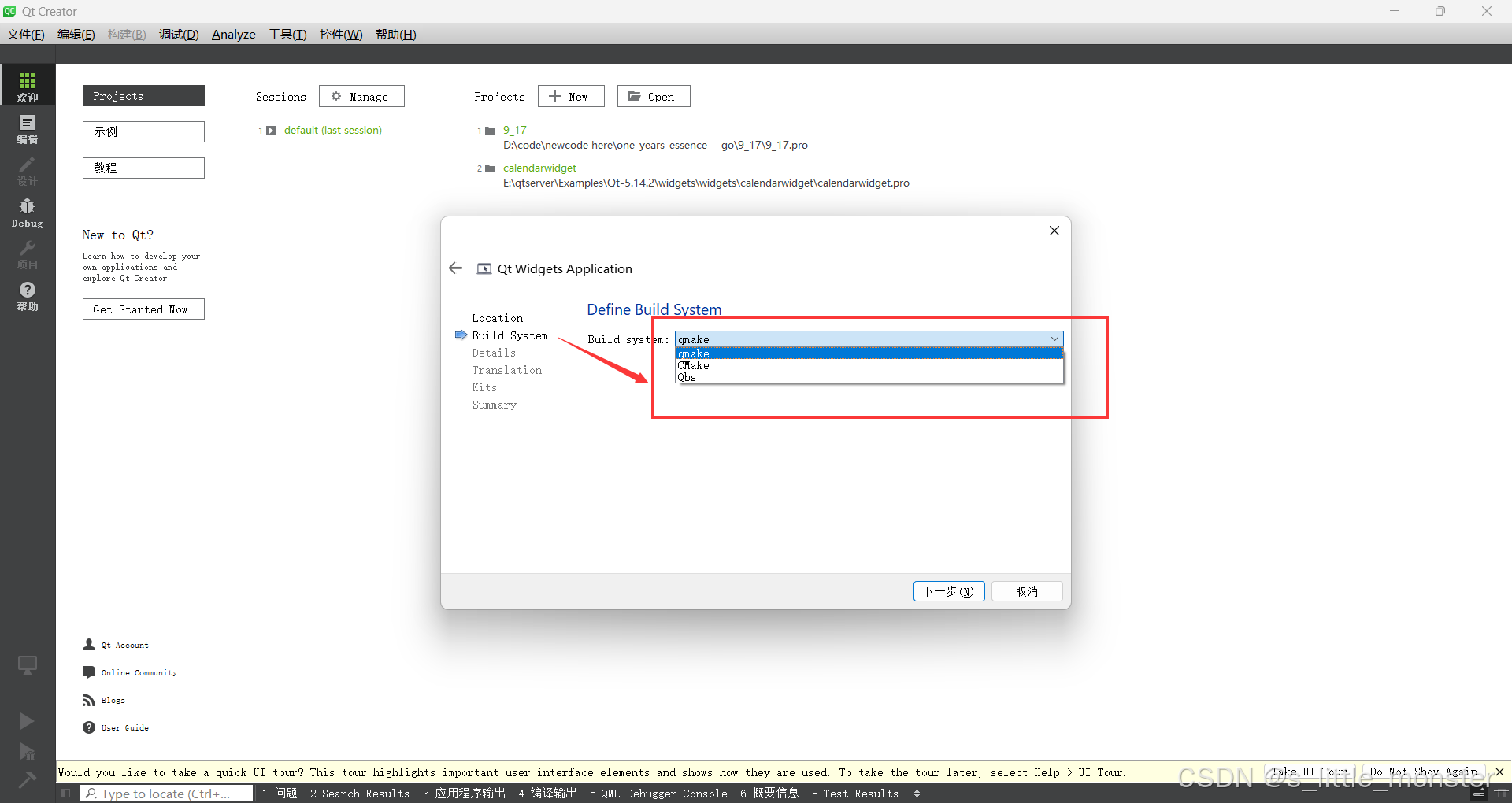Open the 帮助 (Help) mode in the sidebar
Image resolution: width=1512 pixels, height=803 pixels.
pyautogui.click(x=28, y=296)
